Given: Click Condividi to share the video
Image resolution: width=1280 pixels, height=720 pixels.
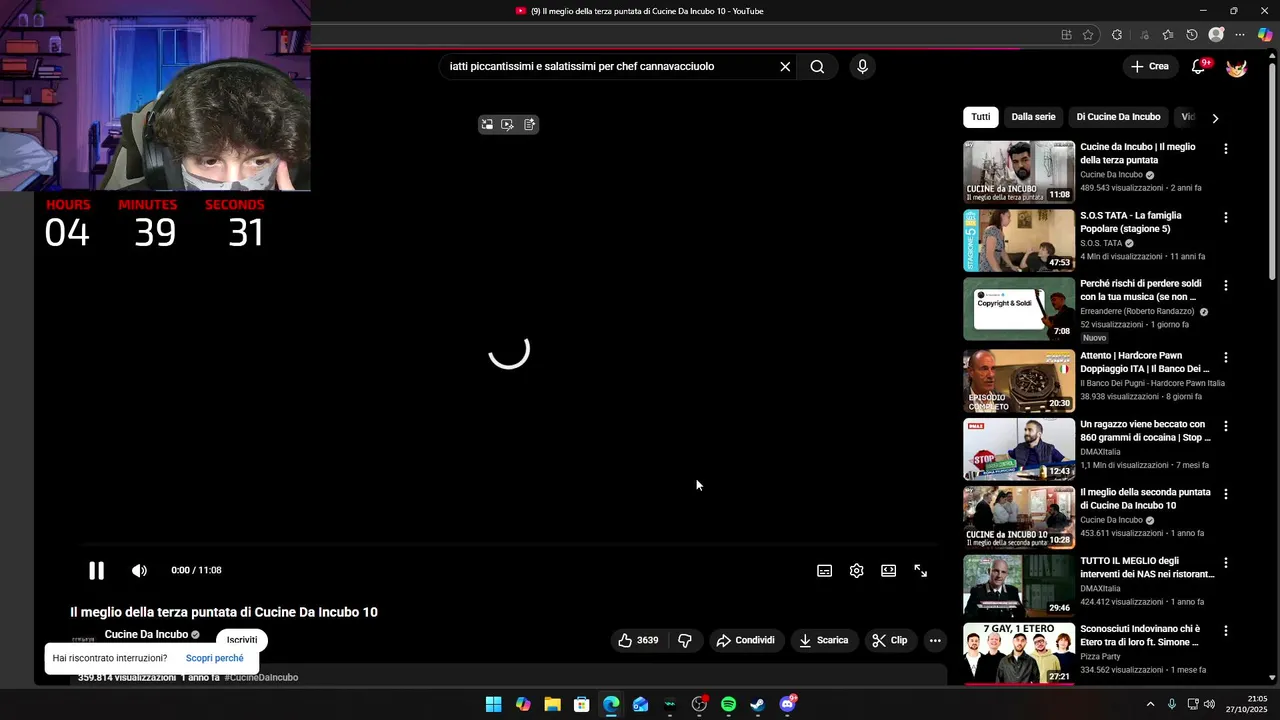Looking at the screenshot, I should pos(746,641).
